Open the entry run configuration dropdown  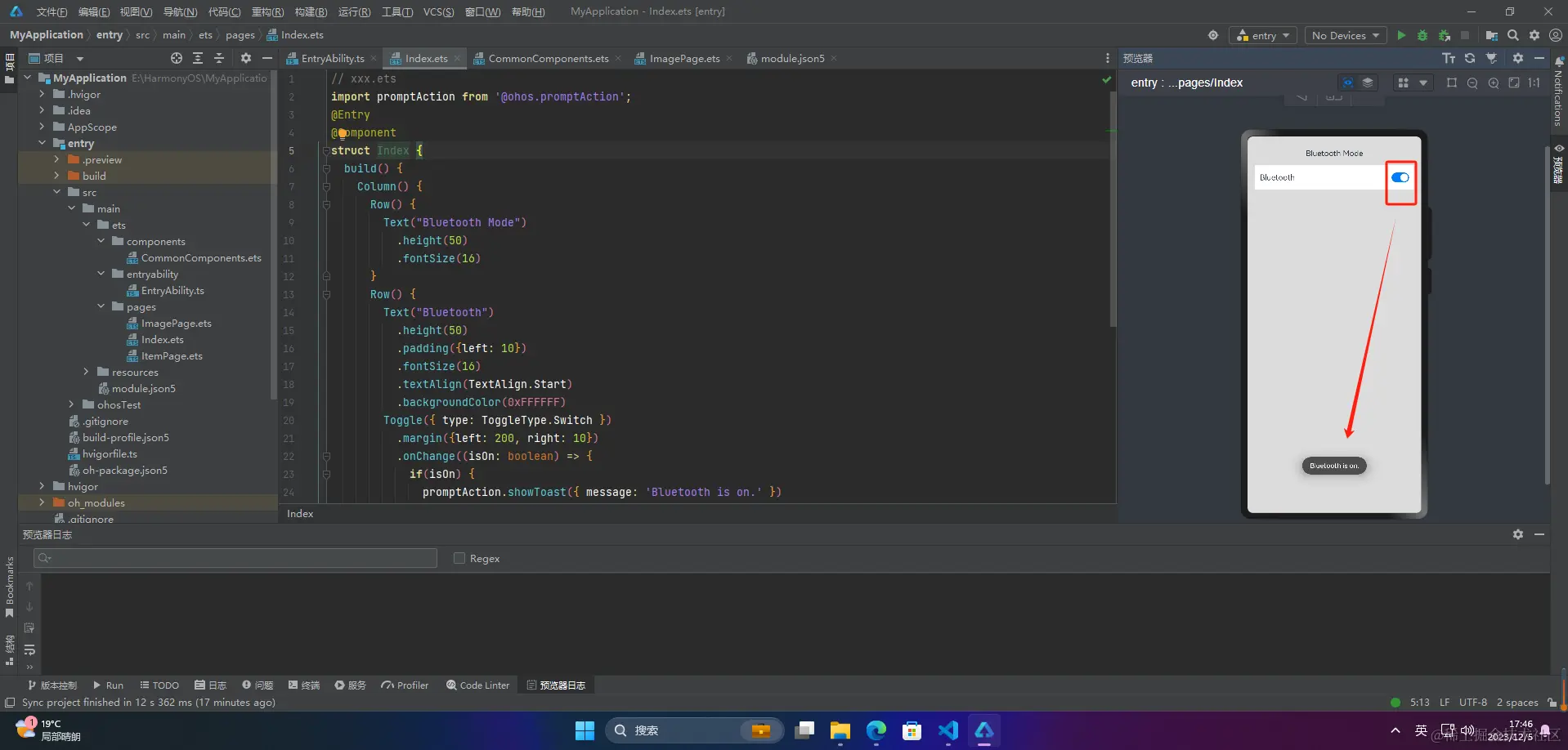coord(1263,35)
